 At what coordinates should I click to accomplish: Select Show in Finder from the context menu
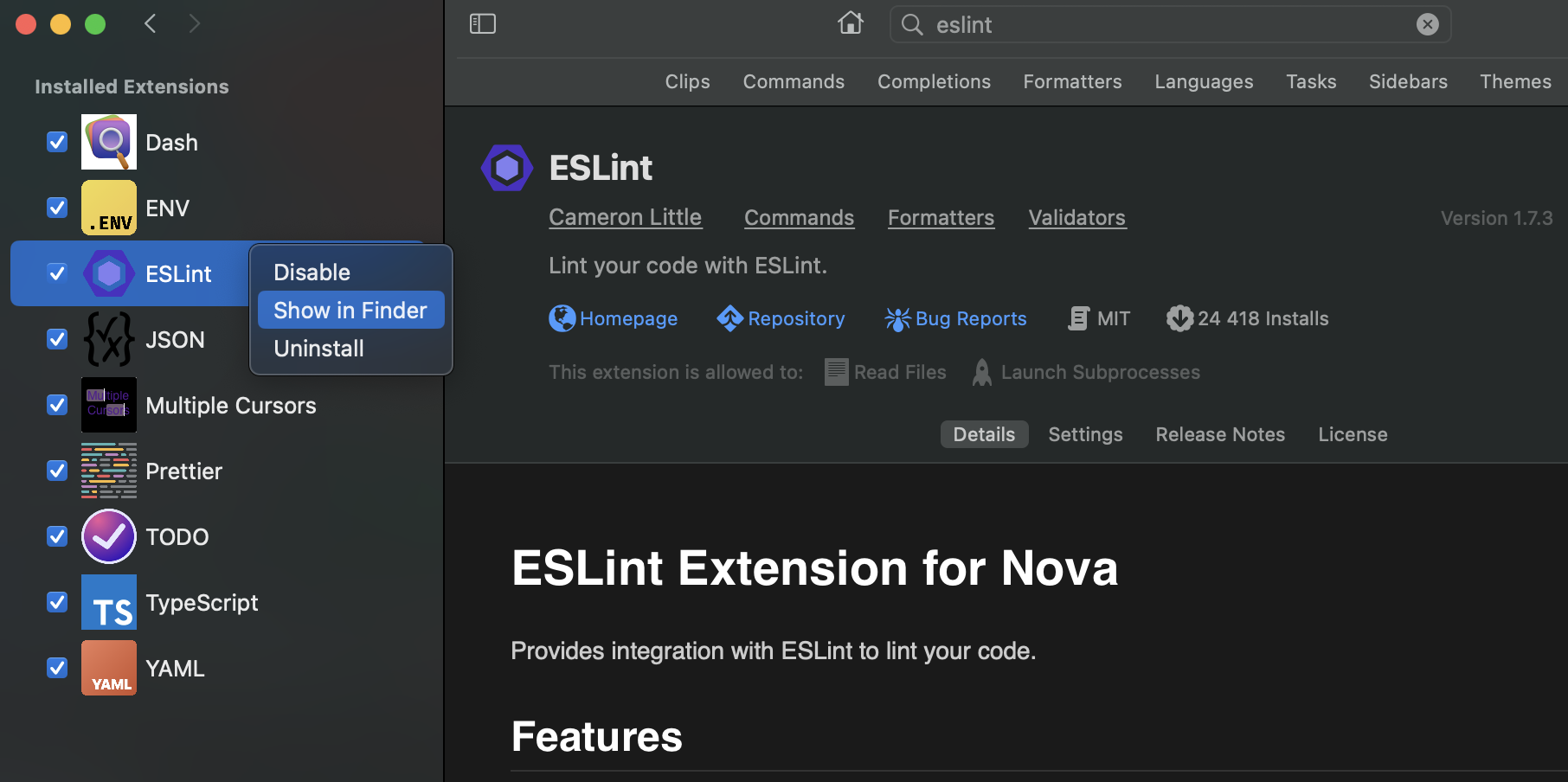pos(350,310)
